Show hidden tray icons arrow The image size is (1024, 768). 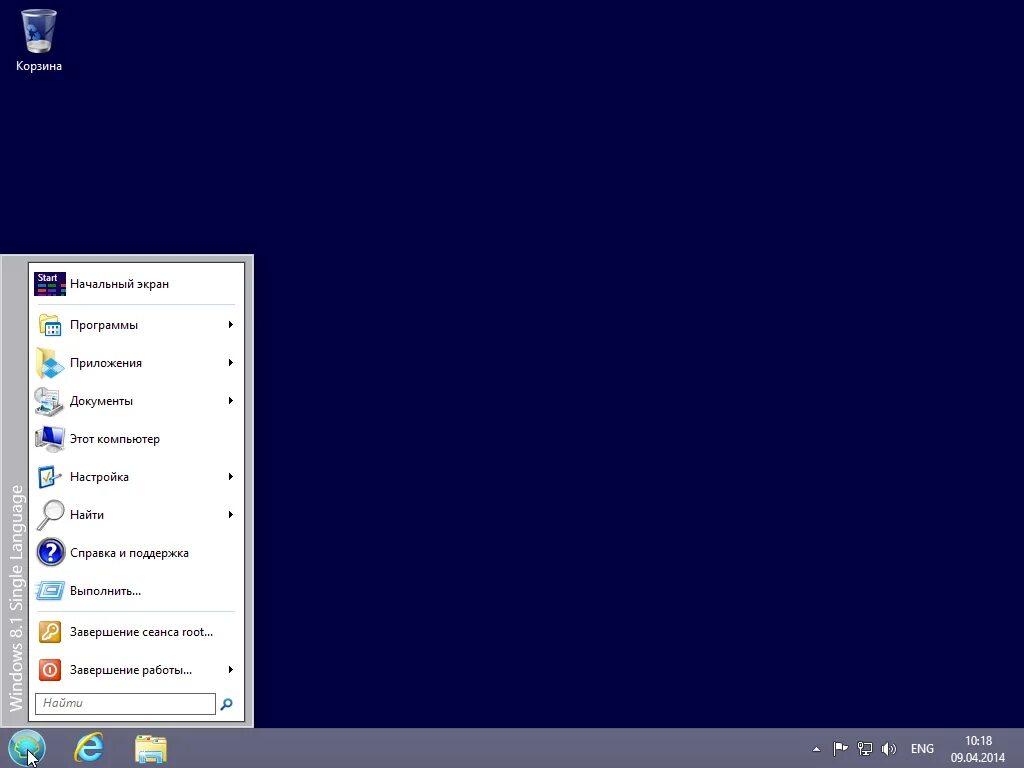pos(816,749)
